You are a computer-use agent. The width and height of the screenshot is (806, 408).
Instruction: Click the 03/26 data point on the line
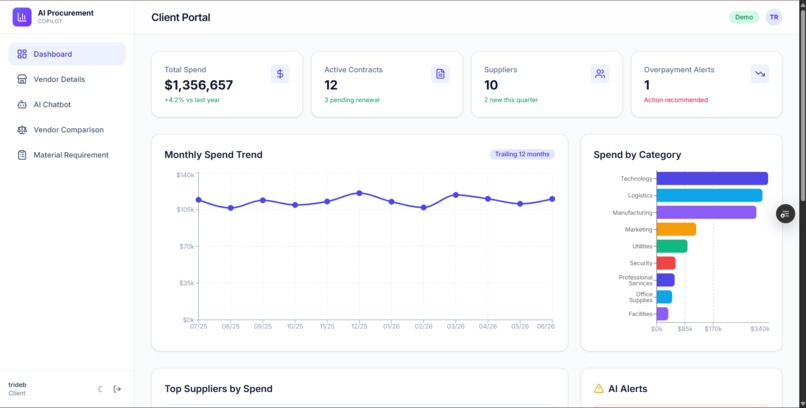pyautogui.click(x=456, y=195)
